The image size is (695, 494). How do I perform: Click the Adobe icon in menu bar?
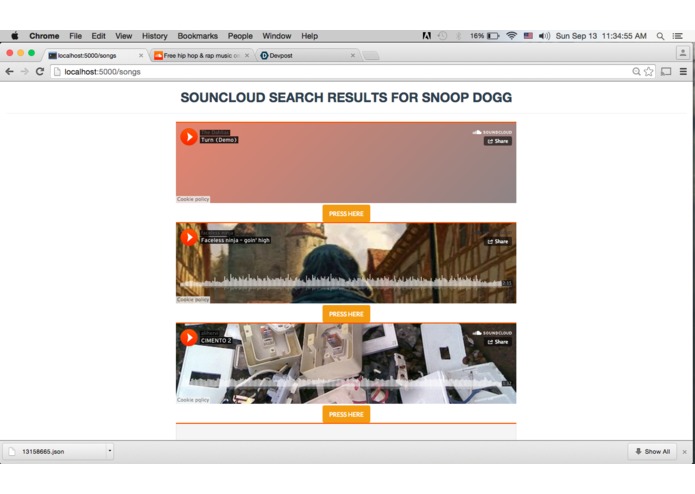pos(426,36)
